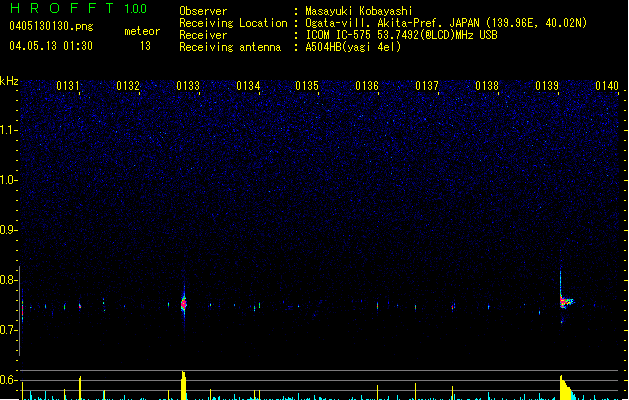Click the Receiving Location label
The width and height of the screenshot is (629, 400).
(x=233, y=23)
